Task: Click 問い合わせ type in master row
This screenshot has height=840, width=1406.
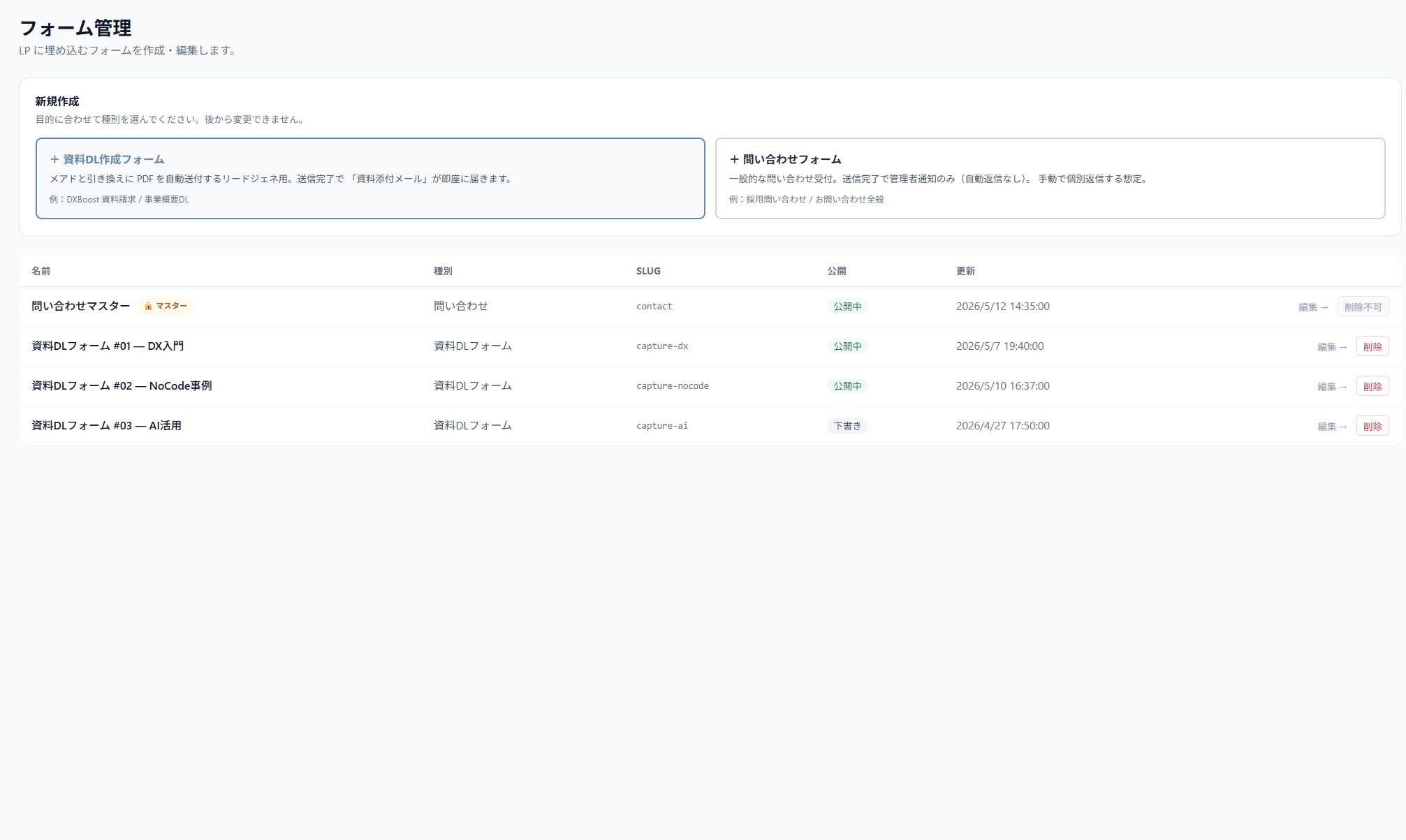Action: 461,306
